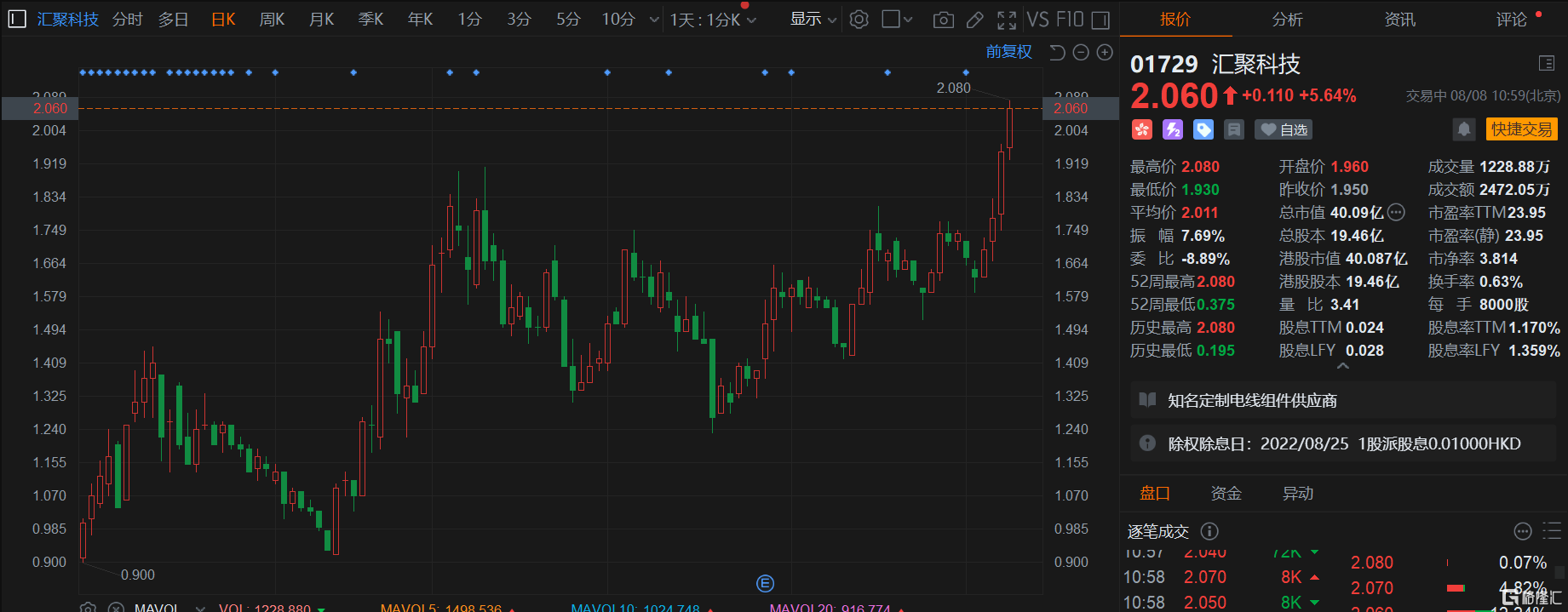
Task: Open chart settings gear icon
Action: [859, 19]
